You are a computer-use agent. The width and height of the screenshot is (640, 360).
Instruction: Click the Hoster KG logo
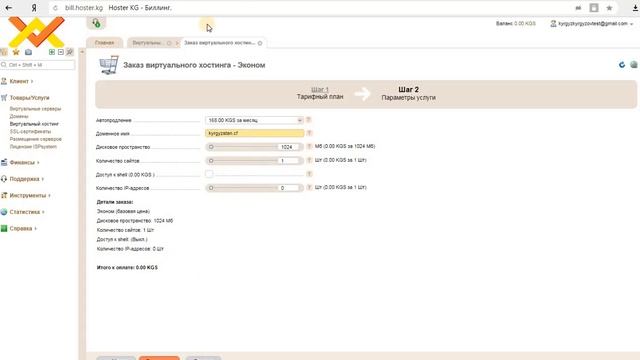[x=36, y=31]
